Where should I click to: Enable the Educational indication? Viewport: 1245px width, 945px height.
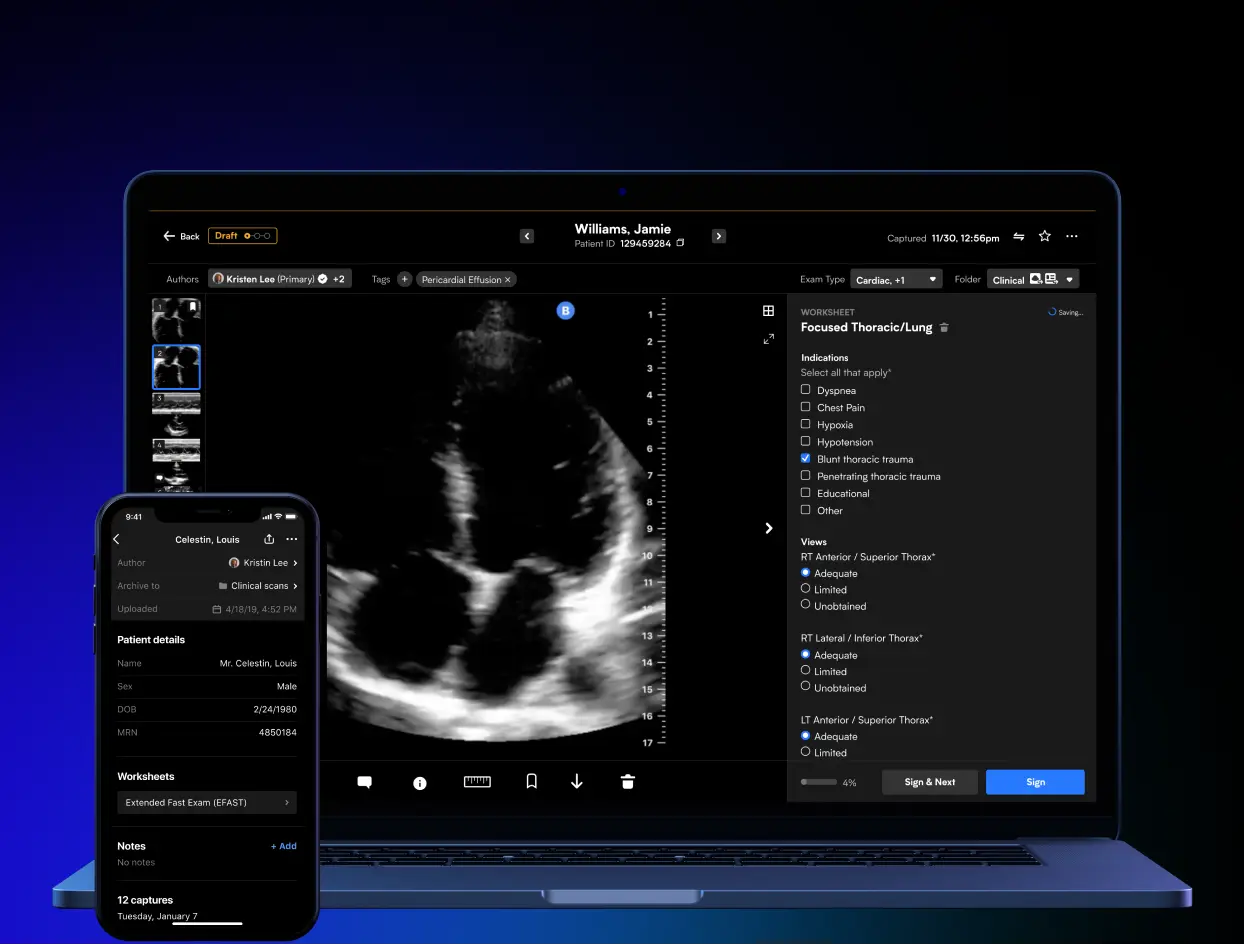[x=806, y=493]
